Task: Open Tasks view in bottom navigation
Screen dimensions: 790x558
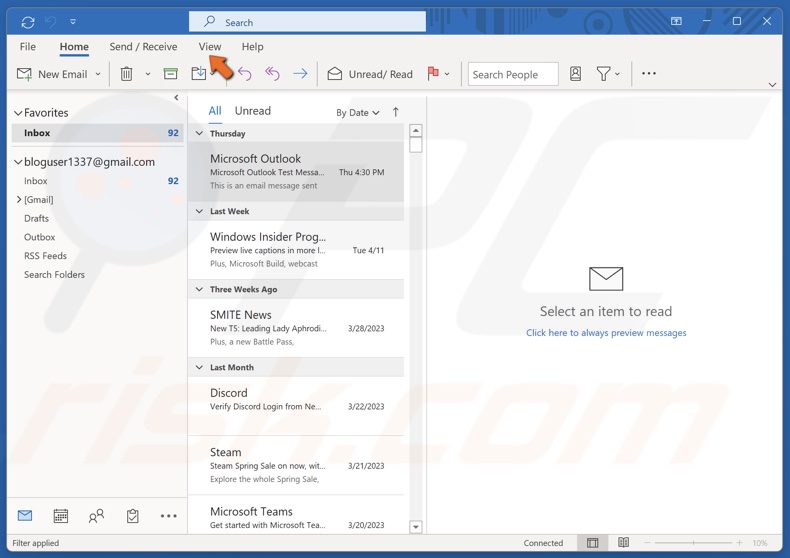Action: click(x=132, y=516)
